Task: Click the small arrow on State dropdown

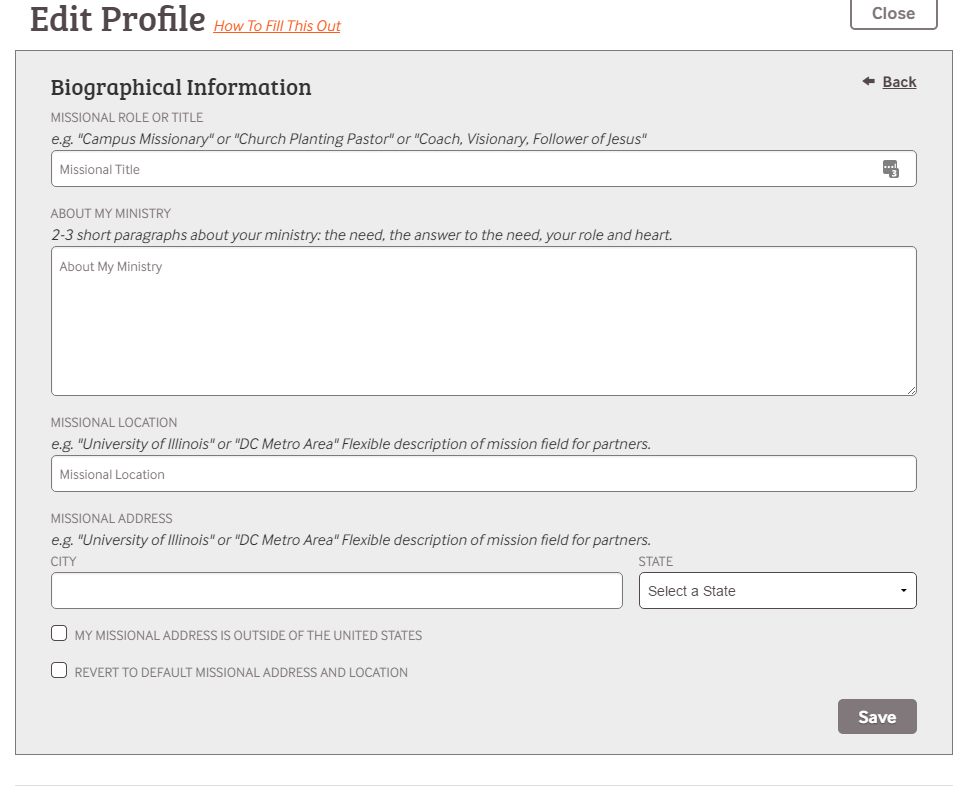Action: [903, 591]
